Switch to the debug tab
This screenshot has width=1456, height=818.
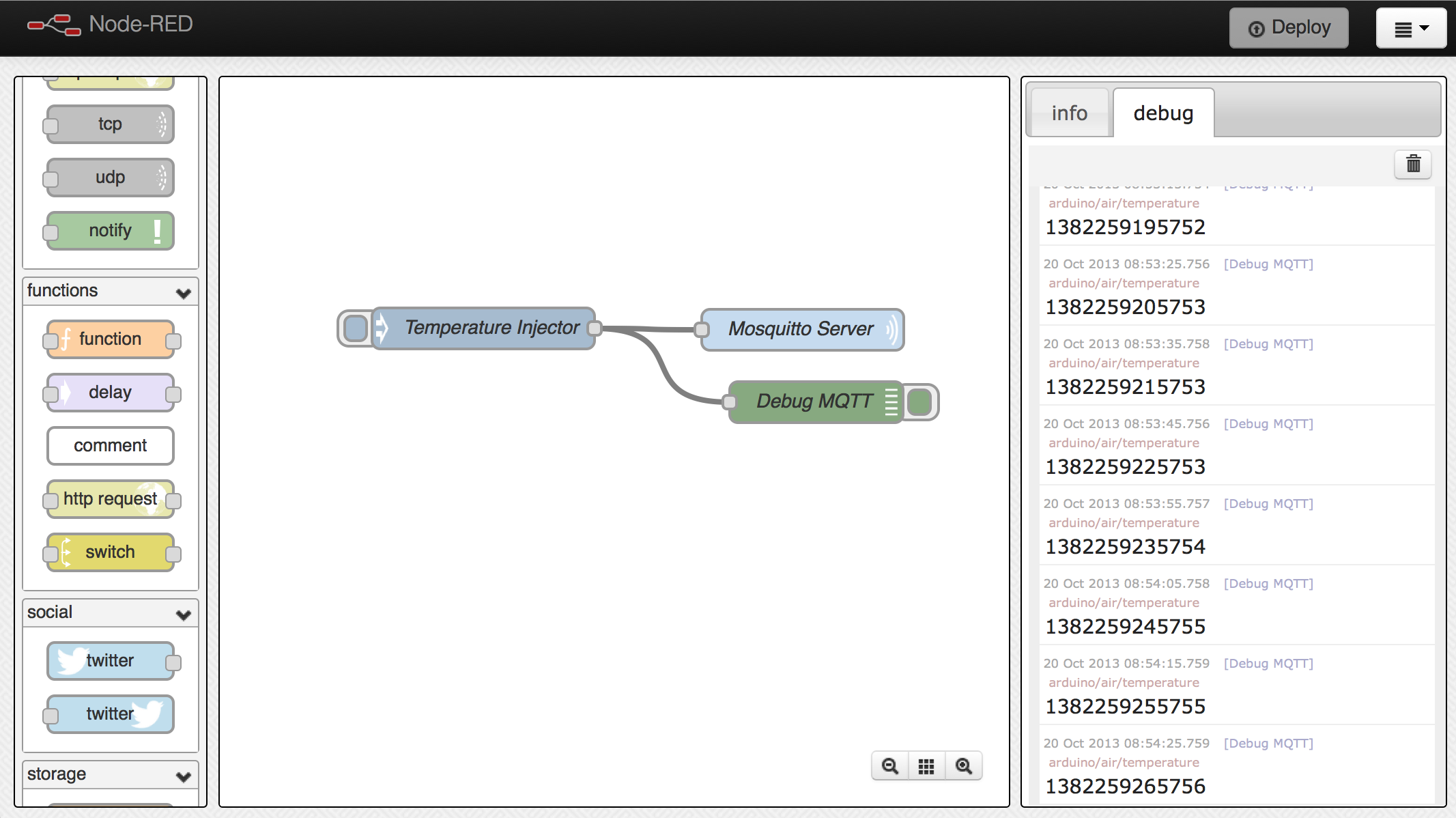[1164, 113]
